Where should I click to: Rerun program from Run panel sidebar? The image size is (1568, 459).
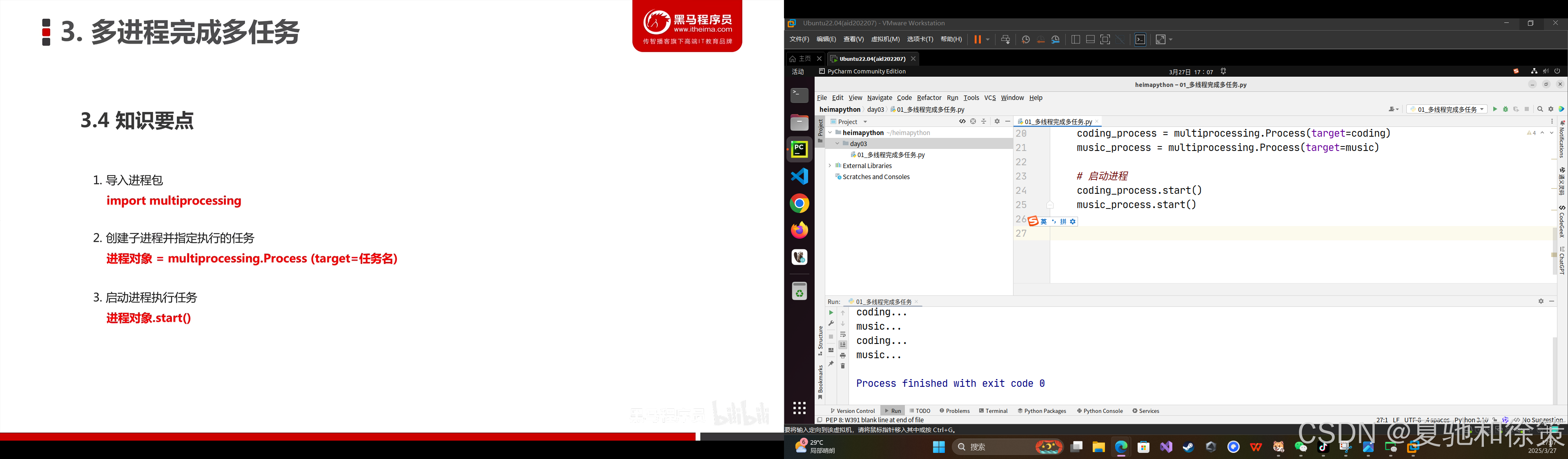pos(831,313)
